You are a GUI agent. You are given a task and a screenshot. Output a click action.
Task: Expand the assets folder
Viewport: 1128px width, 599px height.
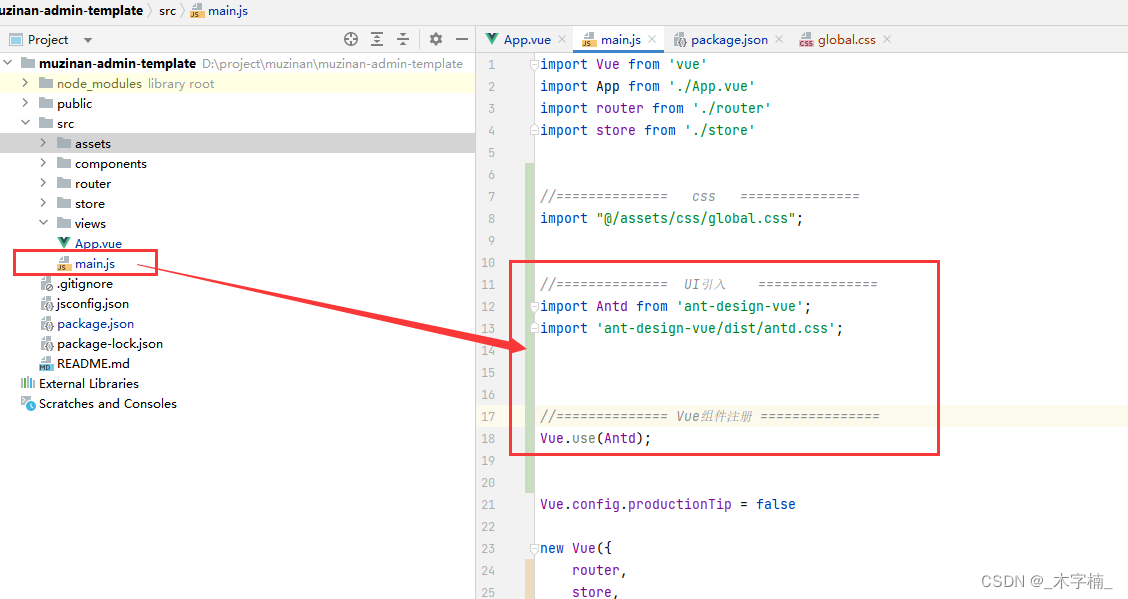pos(43,143)
